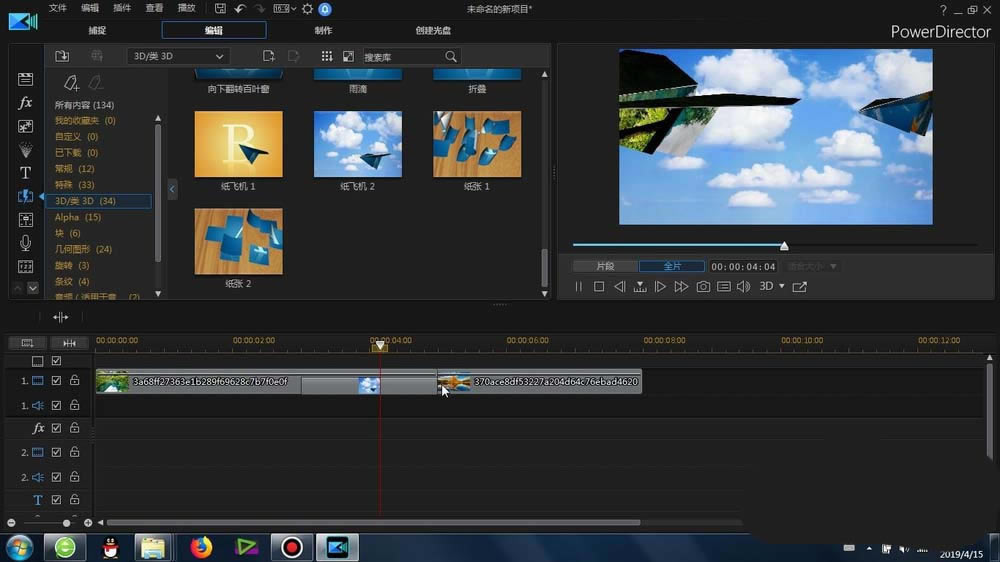The height and width of the screenshot is (562, 1000).
Task: Open the Title Room (T icon)
Action: [x=25, y=173]
